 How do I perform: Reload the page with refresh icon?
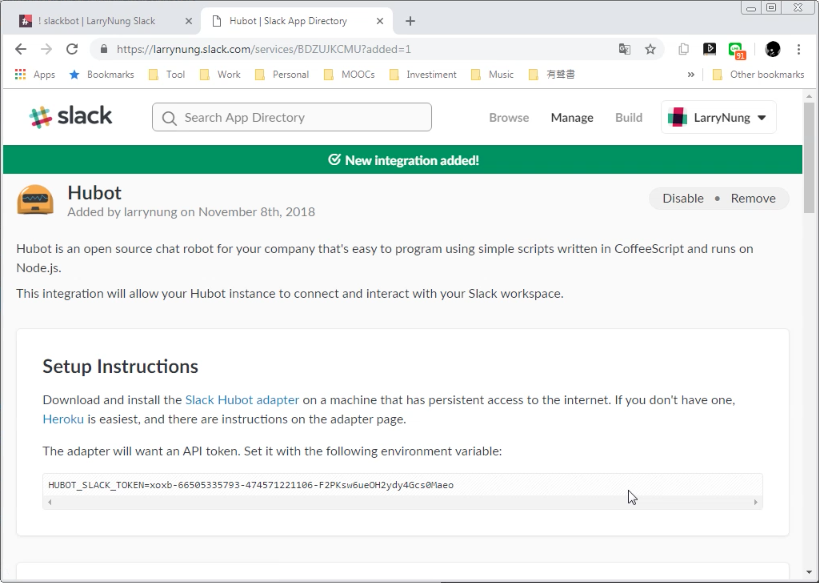pos(72,49)
